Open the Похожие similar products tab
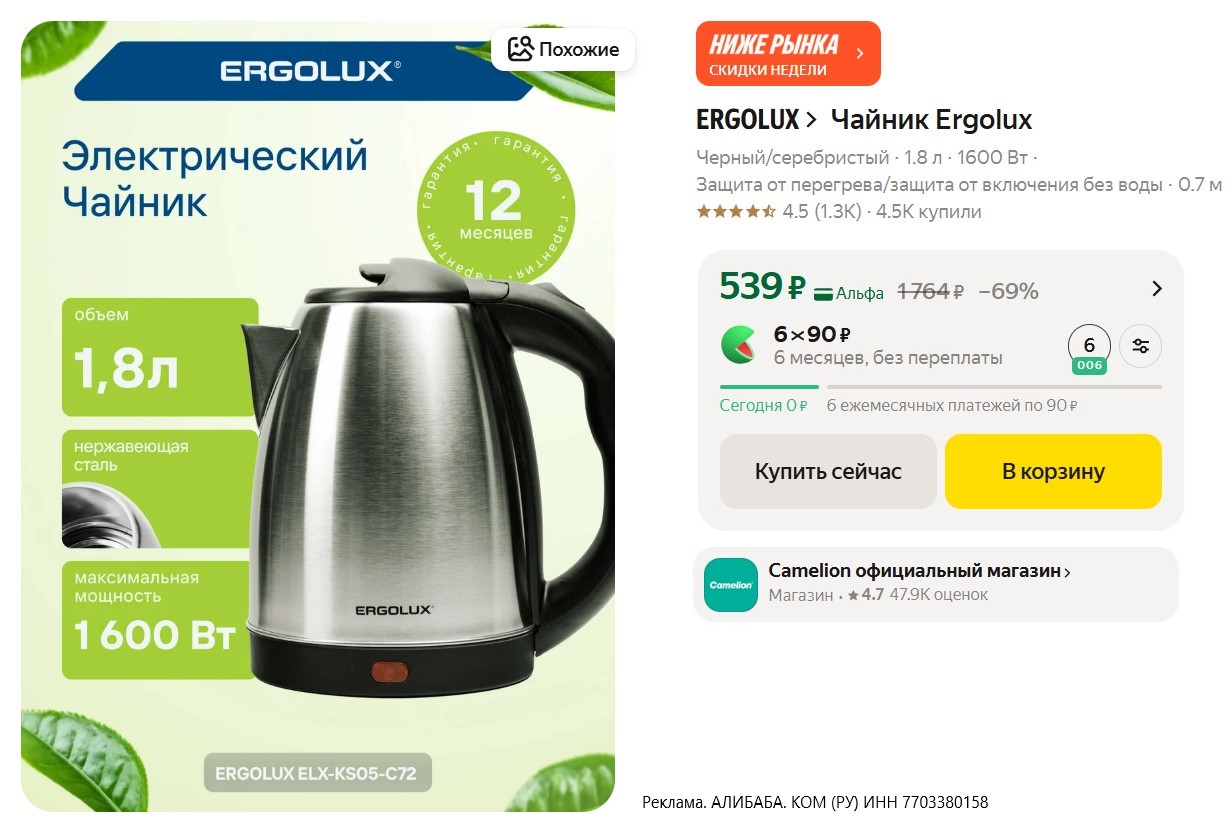 (x=563, y=49)
